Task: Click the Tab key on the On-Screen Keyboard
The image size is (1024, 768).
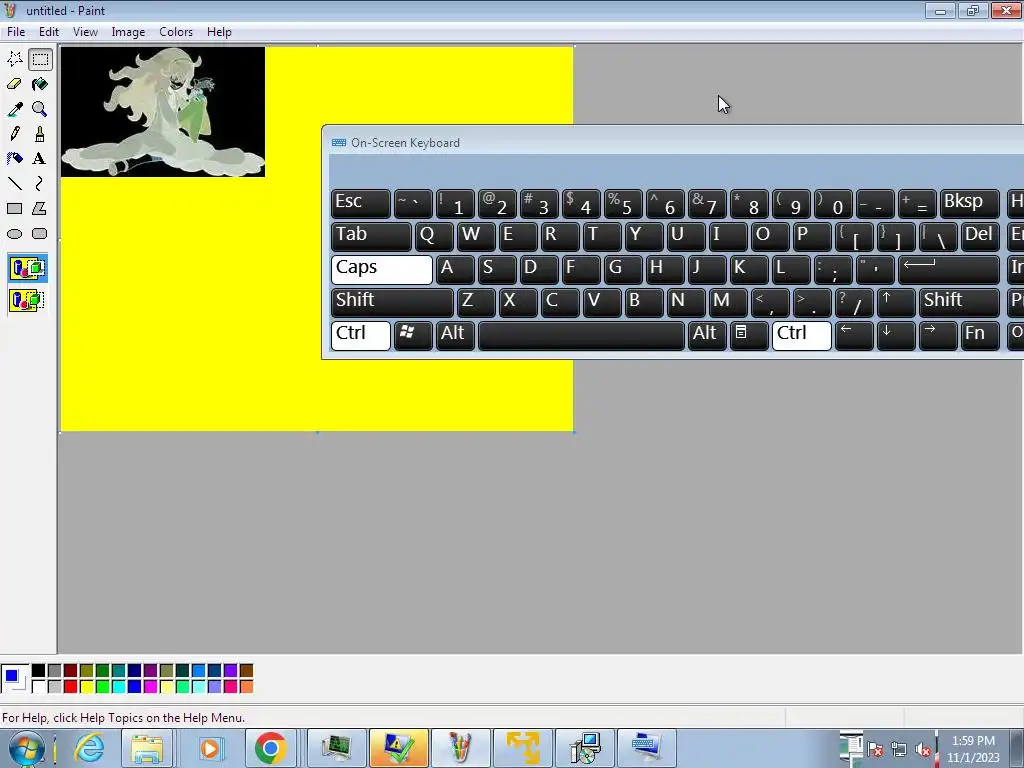Action: coord(371,236)
